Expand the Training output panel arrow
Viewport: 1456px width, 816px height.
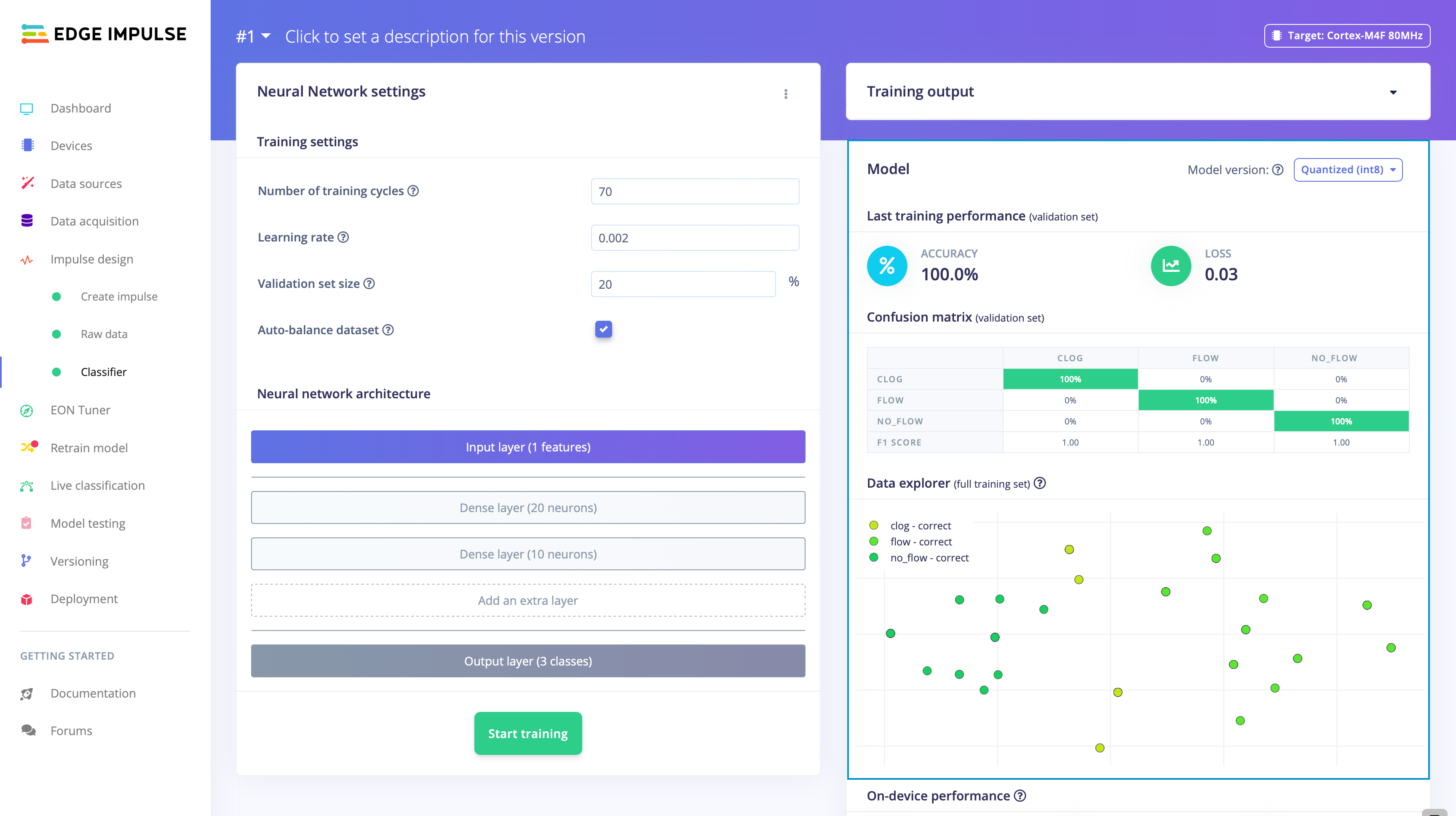(1393, 91)
